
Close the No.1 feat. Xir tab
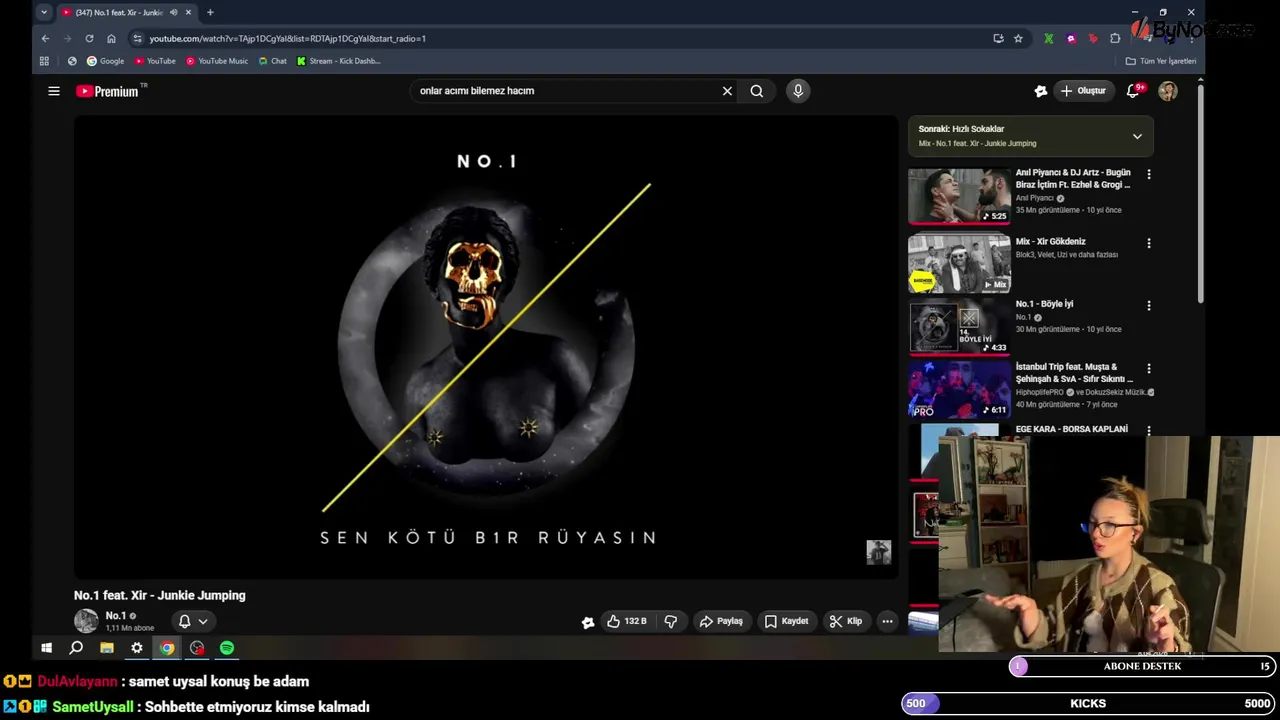188,12
